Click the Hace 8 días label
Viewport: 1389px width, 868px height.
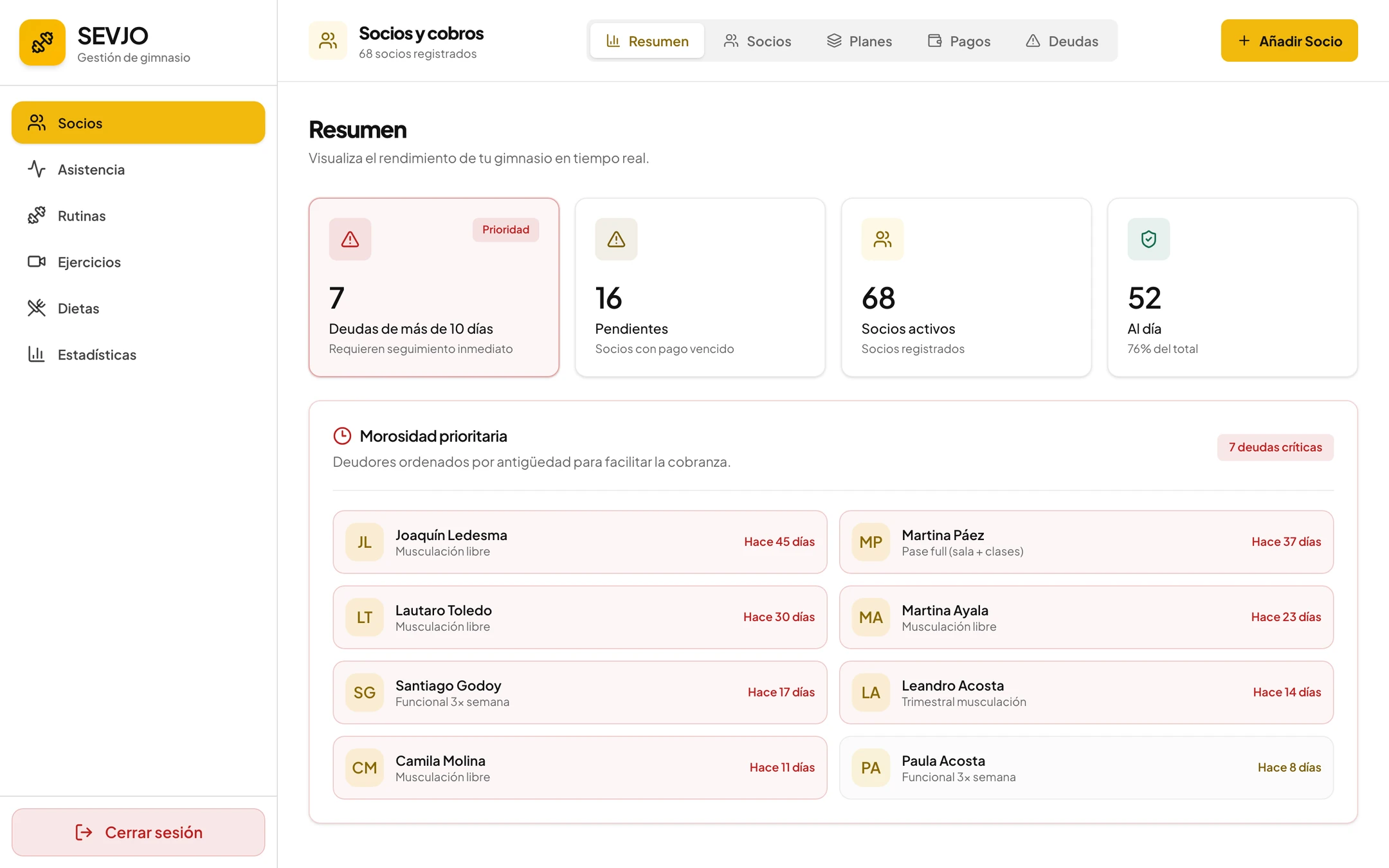tap(1289, 767)
